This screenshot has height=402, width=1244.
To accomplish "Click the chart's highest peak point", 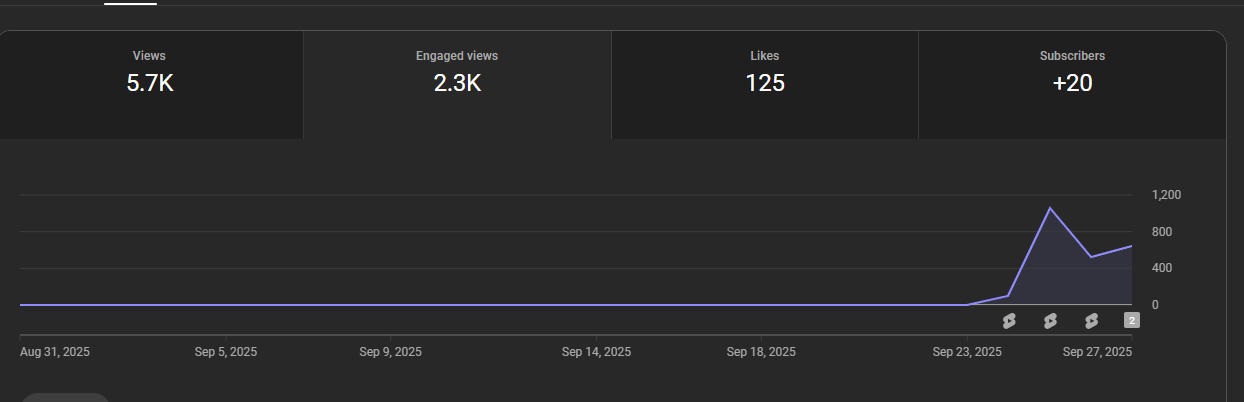I will [1049, 208].
